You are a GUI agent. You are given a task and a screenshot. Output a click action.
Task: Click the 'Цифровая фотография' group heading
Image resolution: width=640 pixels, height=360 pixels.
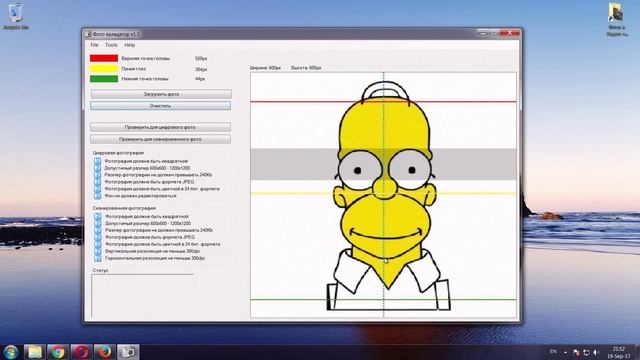(118, 153)
